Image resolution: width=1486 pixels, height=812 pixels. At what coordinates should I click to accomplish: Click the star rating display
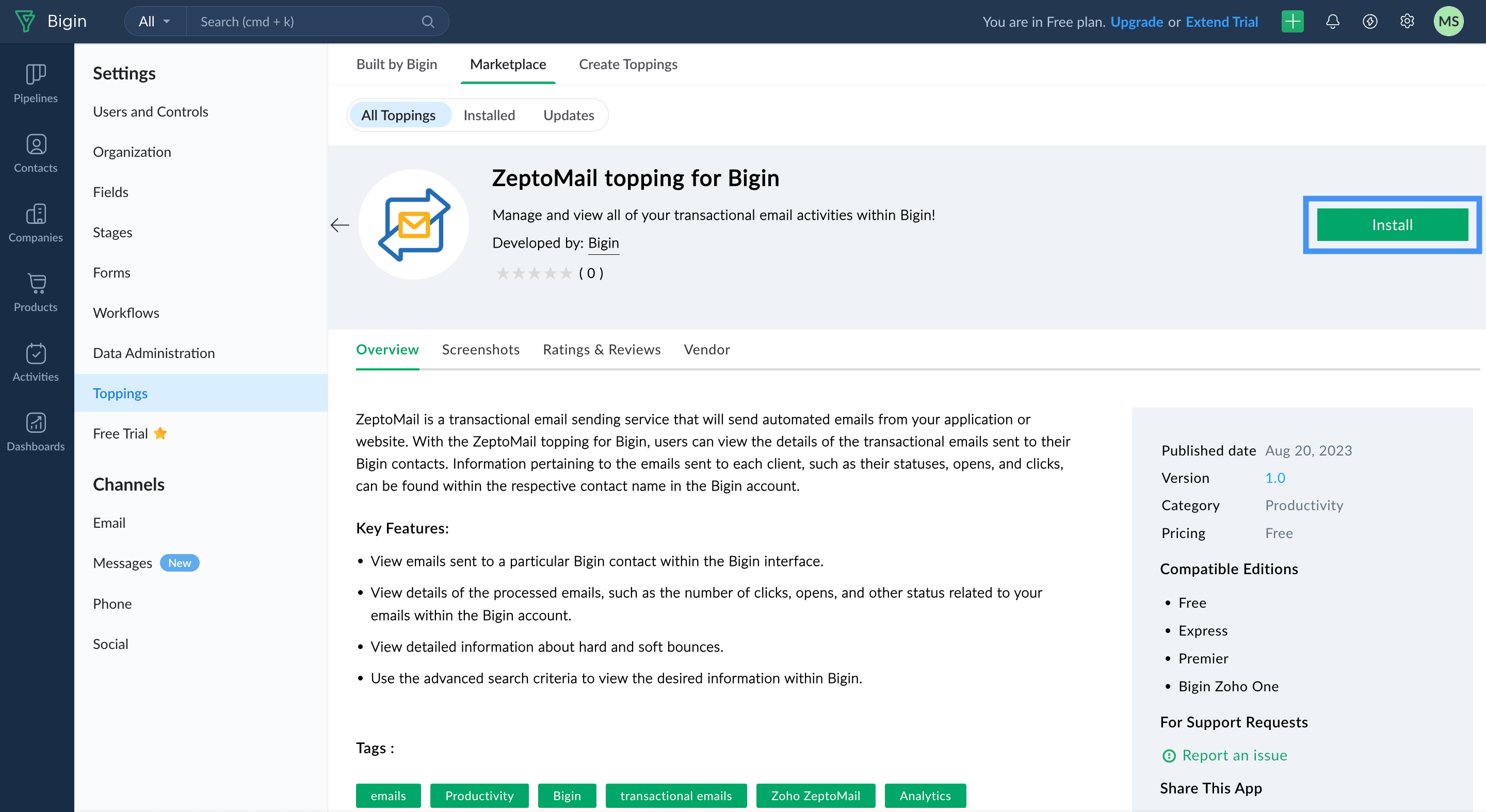click(x=534, y=273)
